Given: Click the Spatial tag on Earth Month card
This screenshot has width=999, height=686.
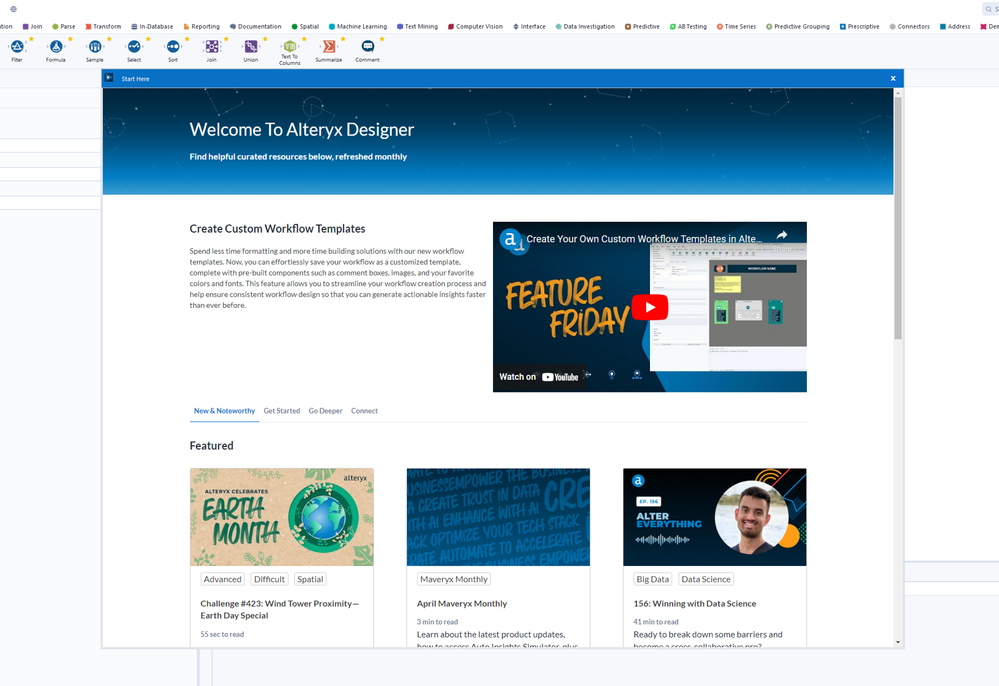Looking at the screenshot, I should tap(310, 579).
